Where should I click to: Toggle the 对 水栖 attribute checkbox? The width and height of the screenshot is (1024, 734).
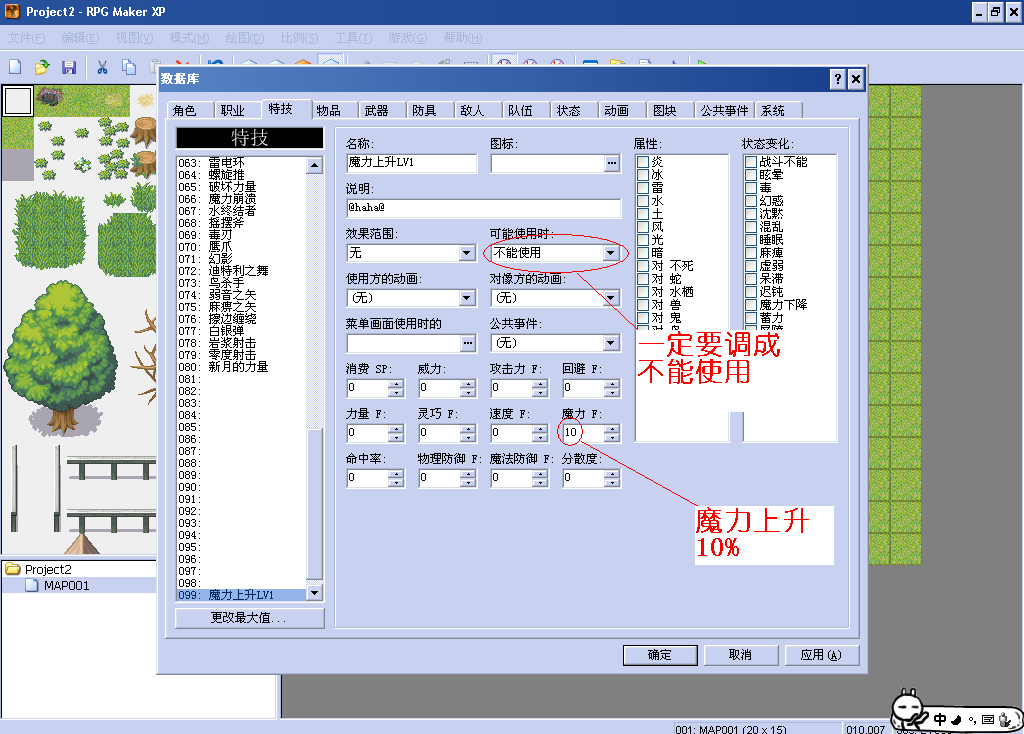(643, 292)
